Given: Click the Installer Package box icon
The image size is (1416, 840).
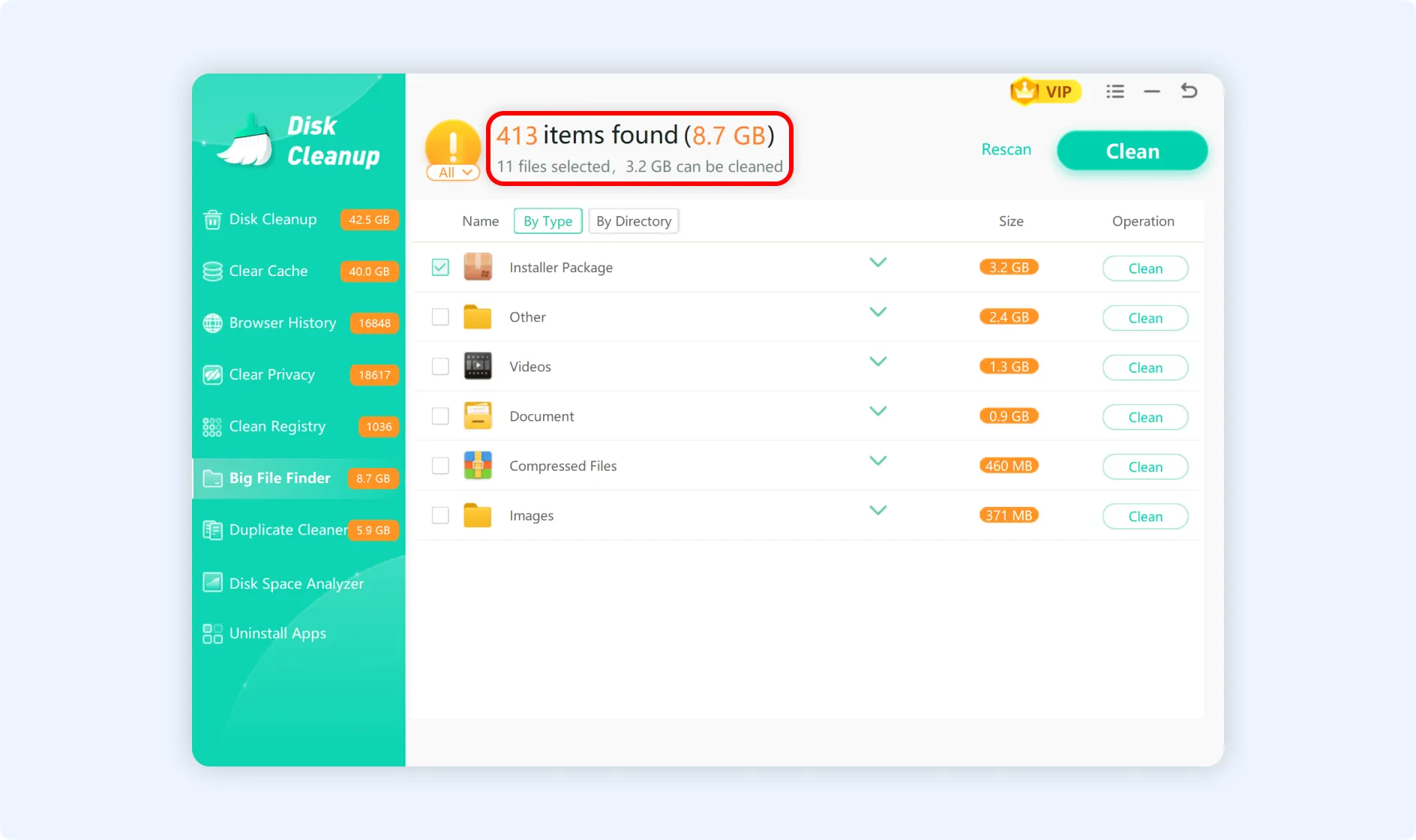Looking at the screenshot, I should coord(478,267).
